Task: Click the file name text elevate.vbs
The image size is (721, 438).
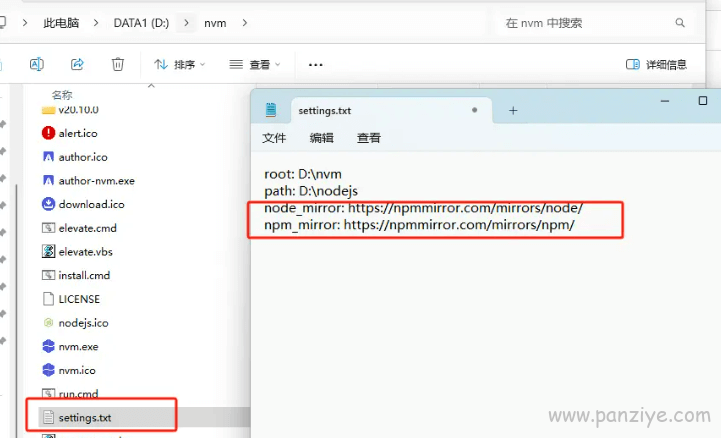Action: click(x=86, y=252)
